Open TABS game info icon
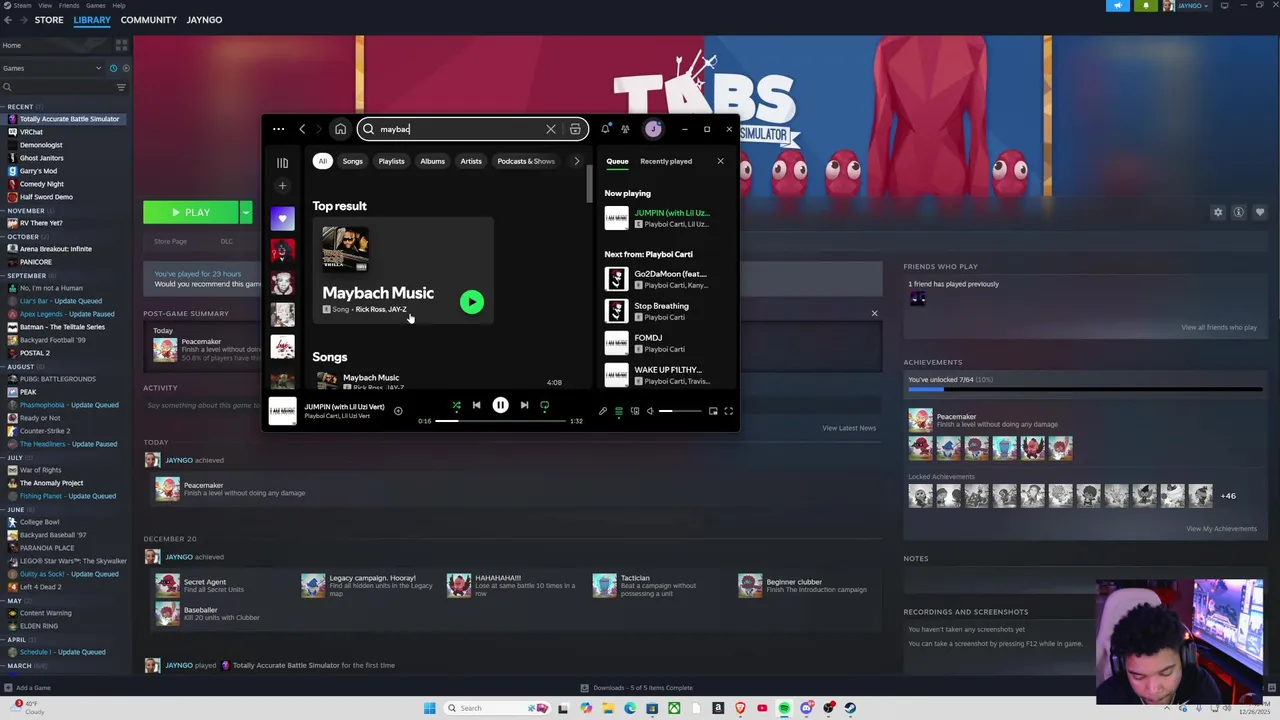This screenshot has height=720, width=1280. pos(1238,212)
